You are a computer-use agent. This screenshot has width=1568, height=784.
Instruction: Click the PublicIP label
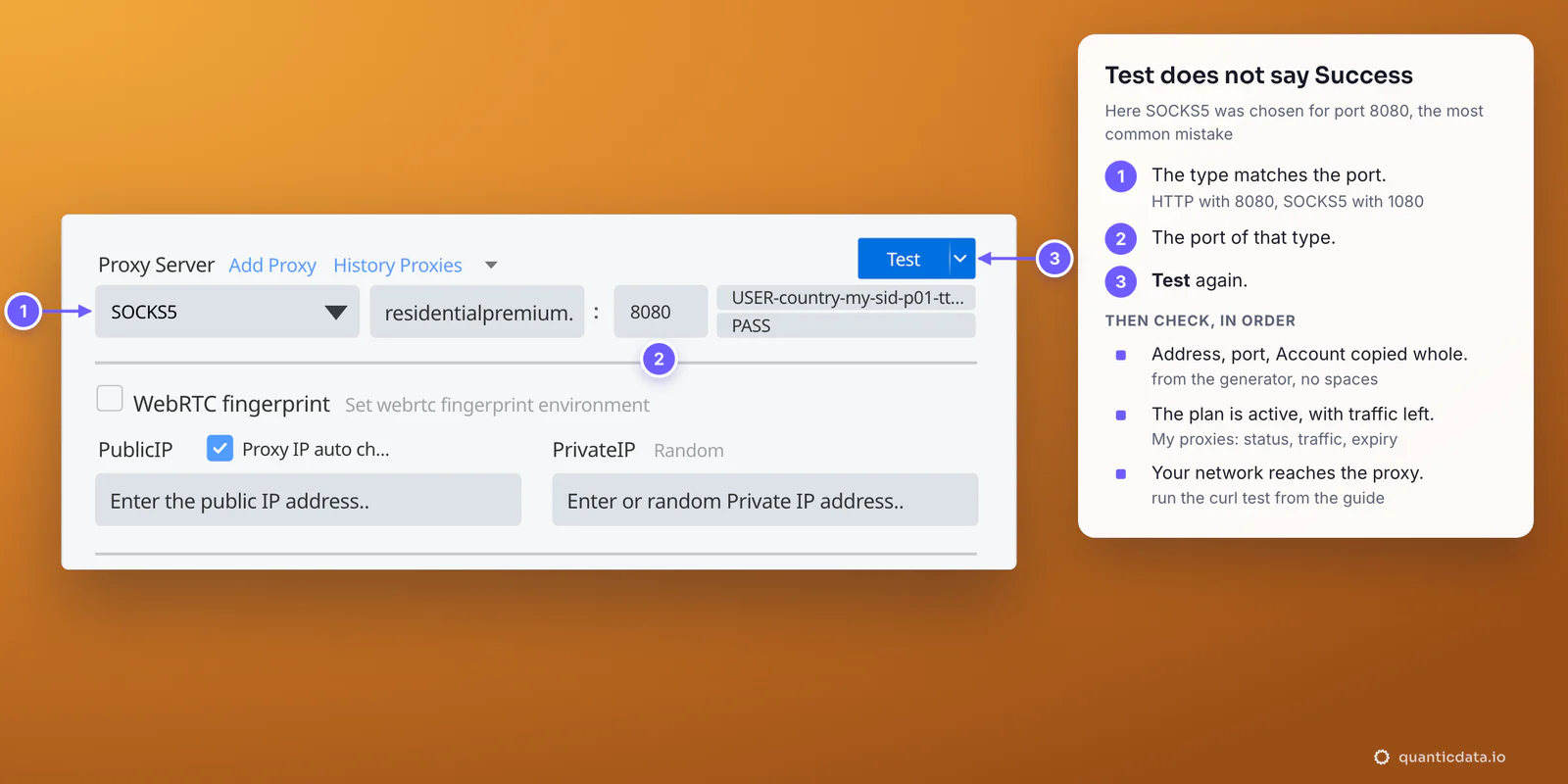[x=135, y=450]
